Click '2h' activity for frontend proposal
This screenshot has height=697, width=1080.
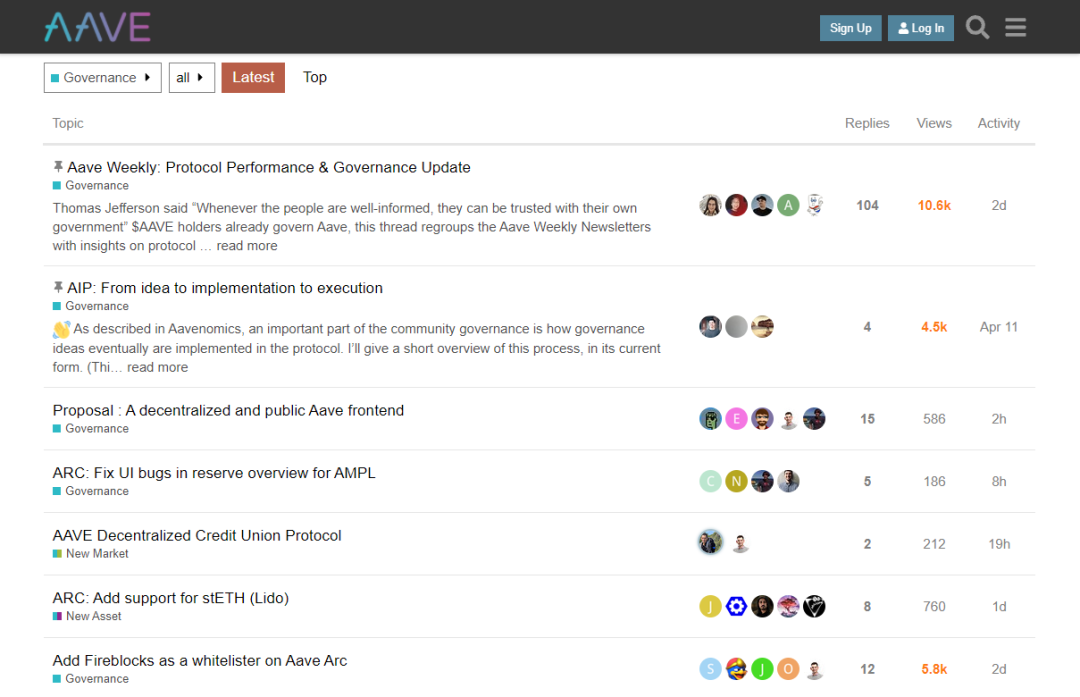(x=999, y=419)
